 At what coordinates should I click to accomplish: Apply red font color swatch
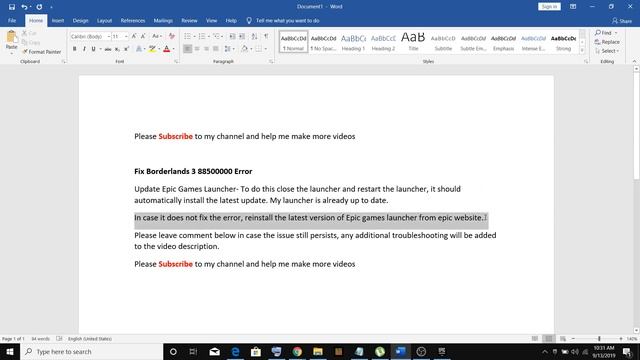pos(167,49)
